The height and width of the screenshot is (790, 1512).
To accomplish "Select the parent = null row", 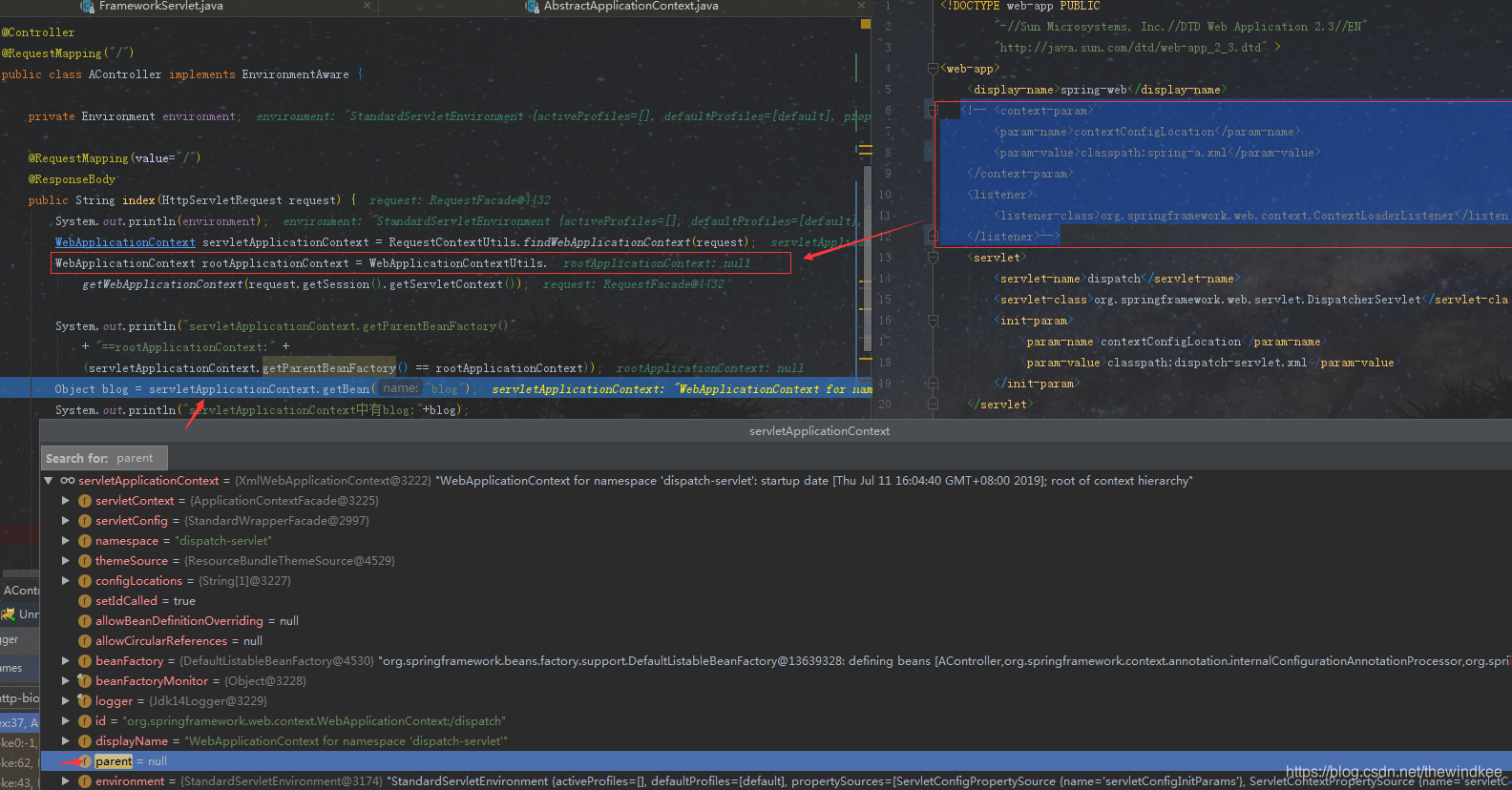I will [776, 761].
